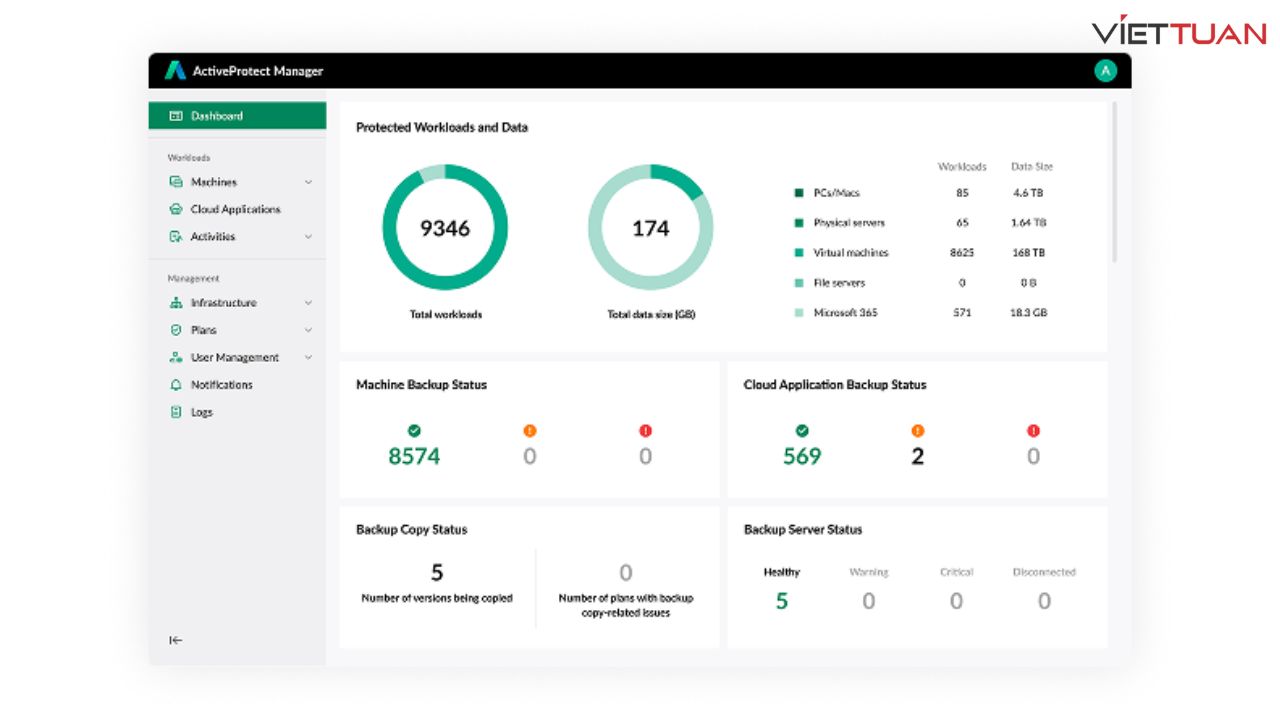Expand the Plans submenu chevron

pos(308,330)
